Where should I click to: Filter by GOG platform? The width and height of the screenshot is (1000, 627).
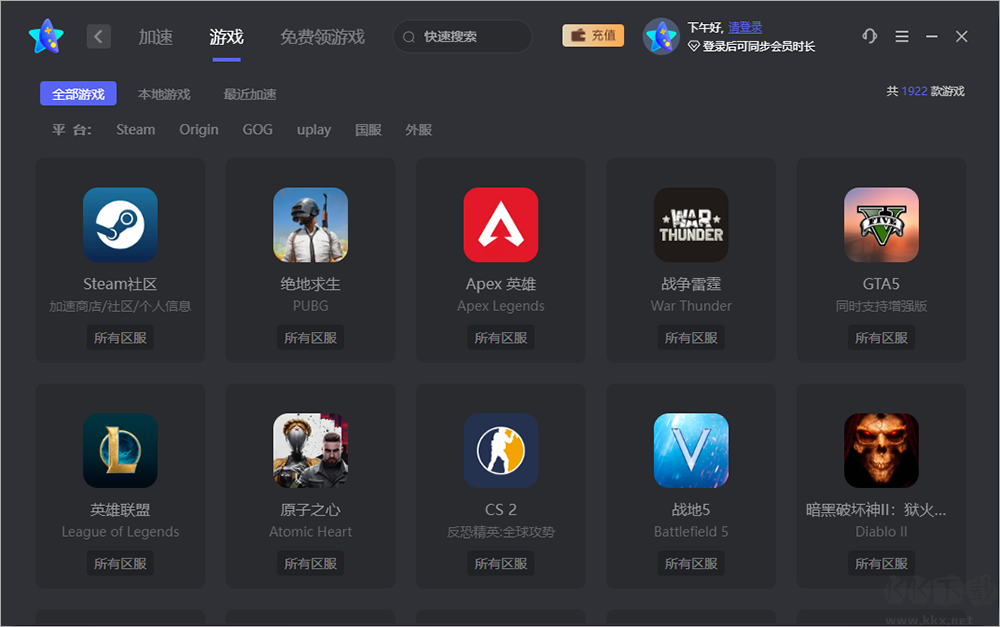coord(258,129)
